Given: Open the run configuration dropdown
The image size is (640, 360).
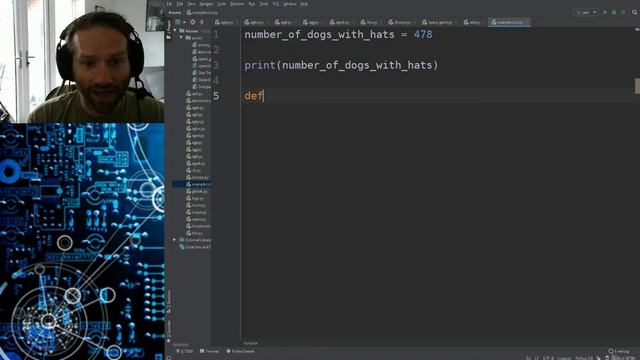Looking at the screenshot, I should click(587, 13).
